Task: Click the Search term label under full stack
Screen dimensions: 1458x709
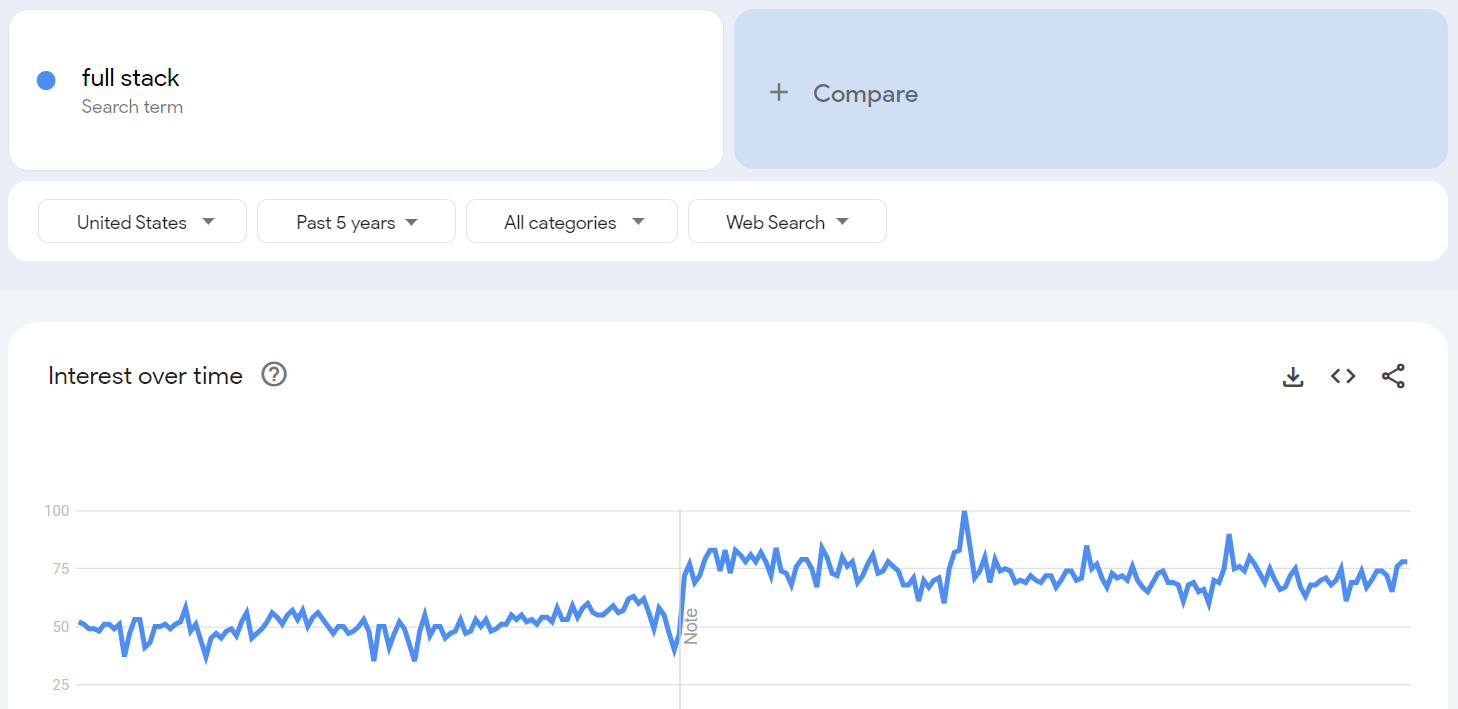Action: click(x=132, y=106)
